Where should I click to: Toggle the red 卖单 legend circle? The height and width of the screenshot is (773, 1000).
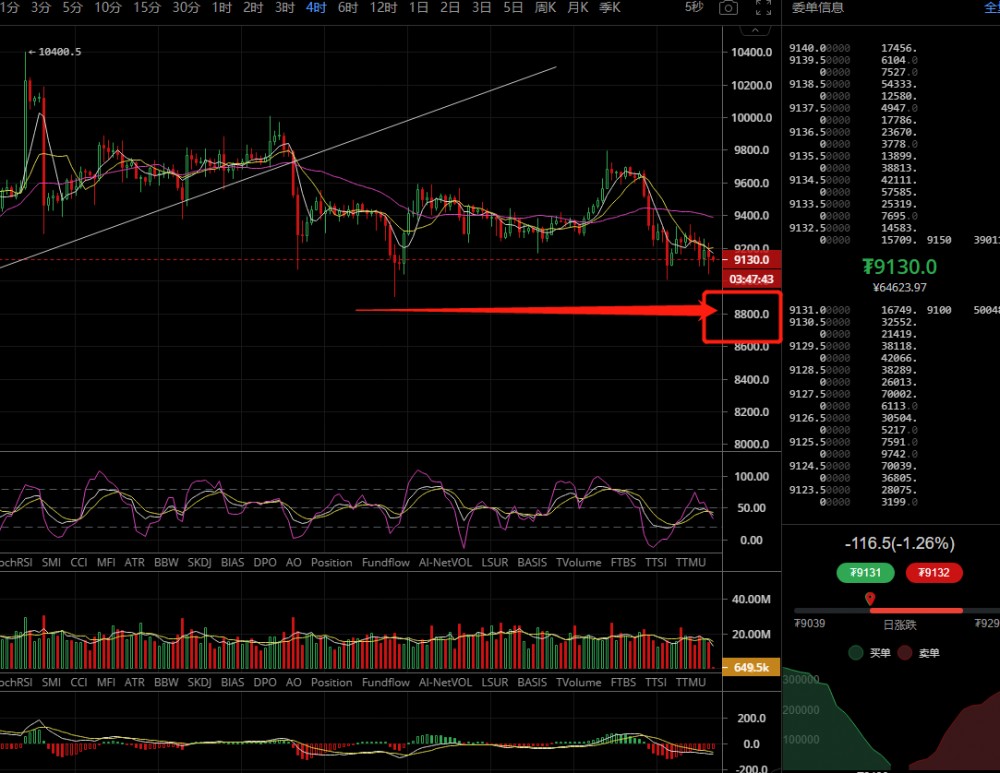coord(904,653)
